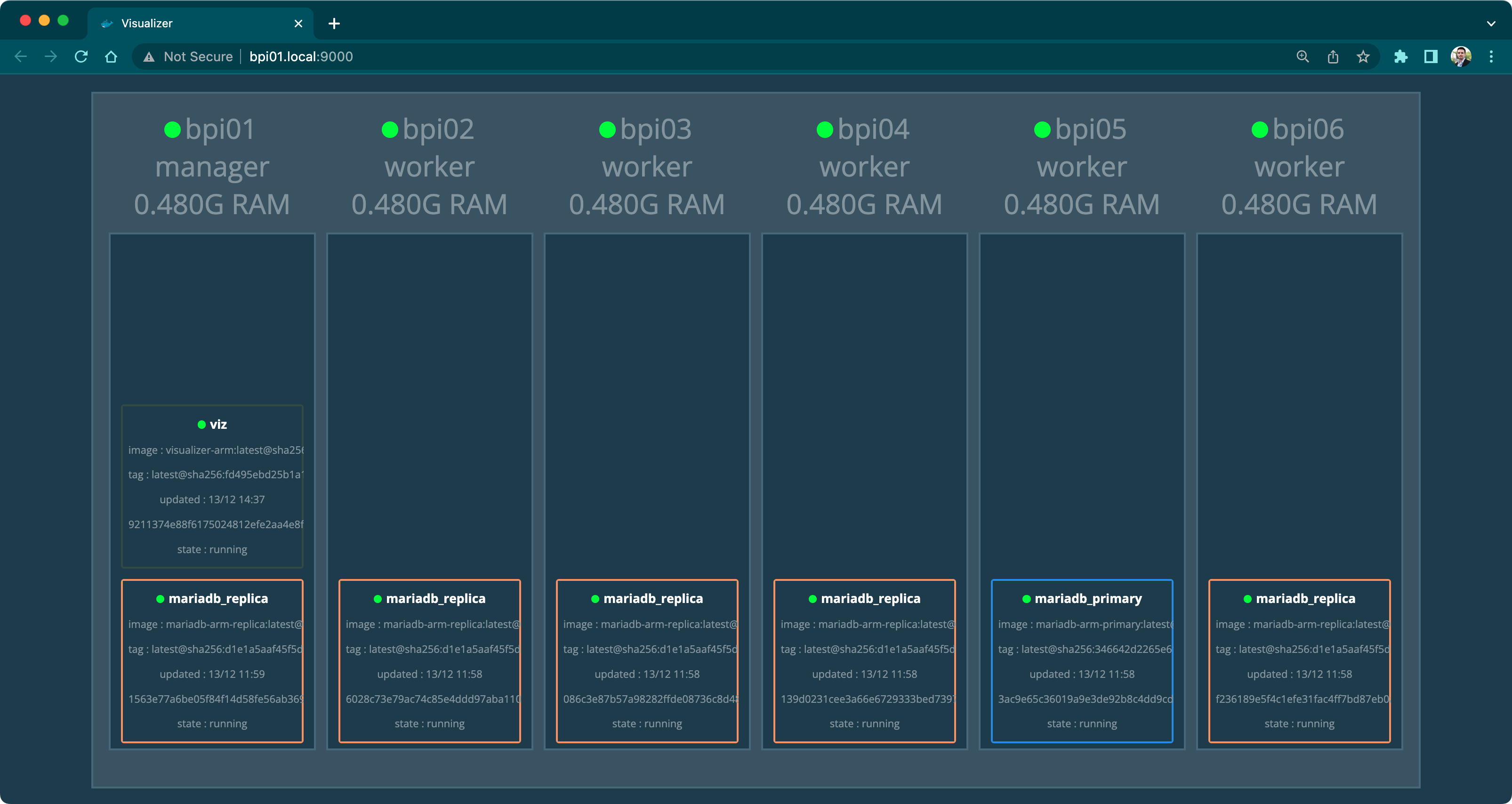The width and height of the screenshot is (1512, 804).
Task: Open the Chrome three-dot menu
Action: tap(1491, 56)
